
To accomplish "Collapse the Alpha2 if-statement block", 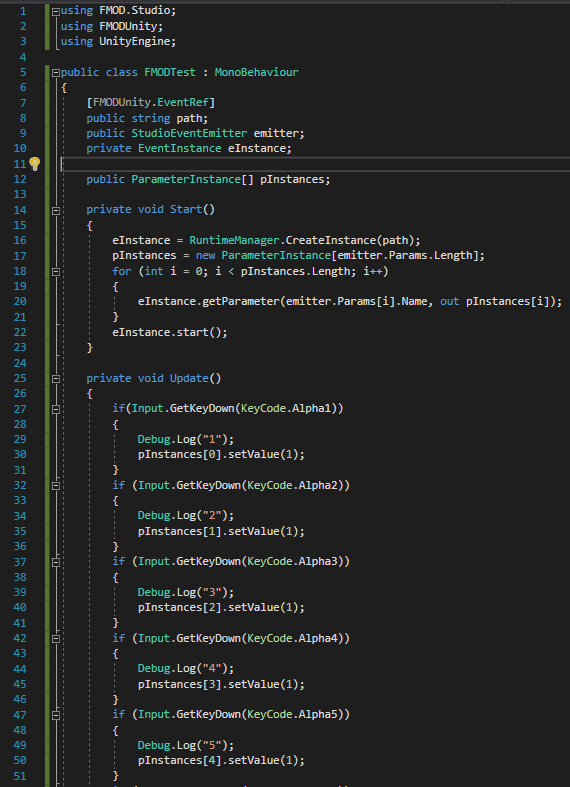I will coord(56,486).
